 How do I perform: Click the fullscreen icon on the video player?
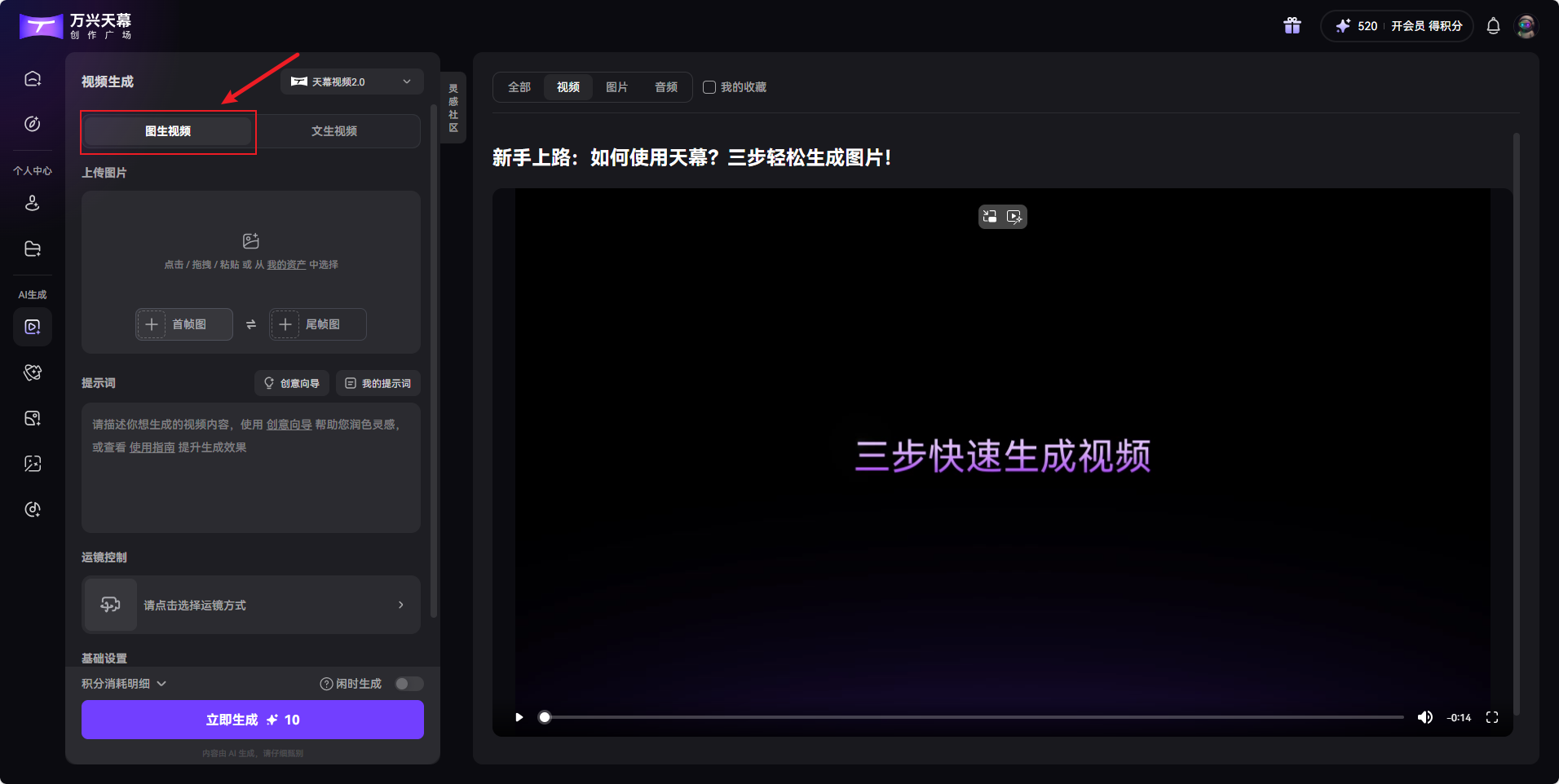pos(1493,717)
